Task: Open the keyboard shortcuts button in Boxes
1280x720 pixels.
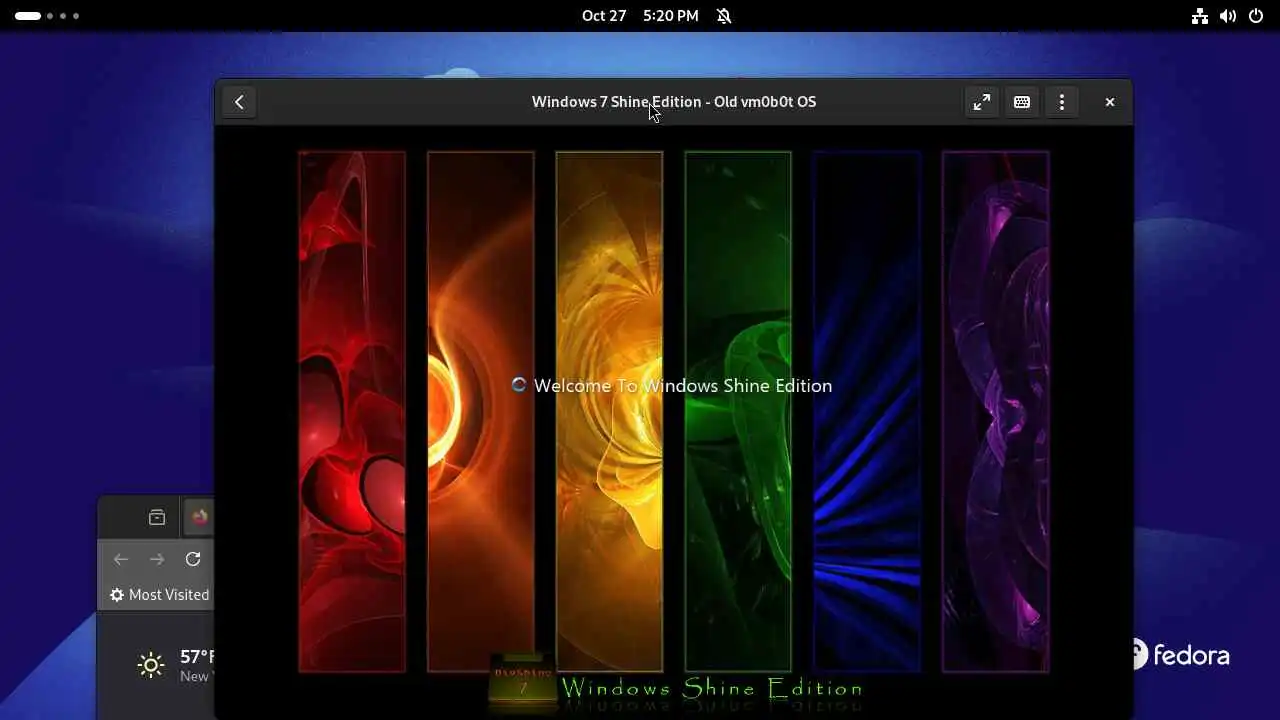Action: tap(1022, 102)
